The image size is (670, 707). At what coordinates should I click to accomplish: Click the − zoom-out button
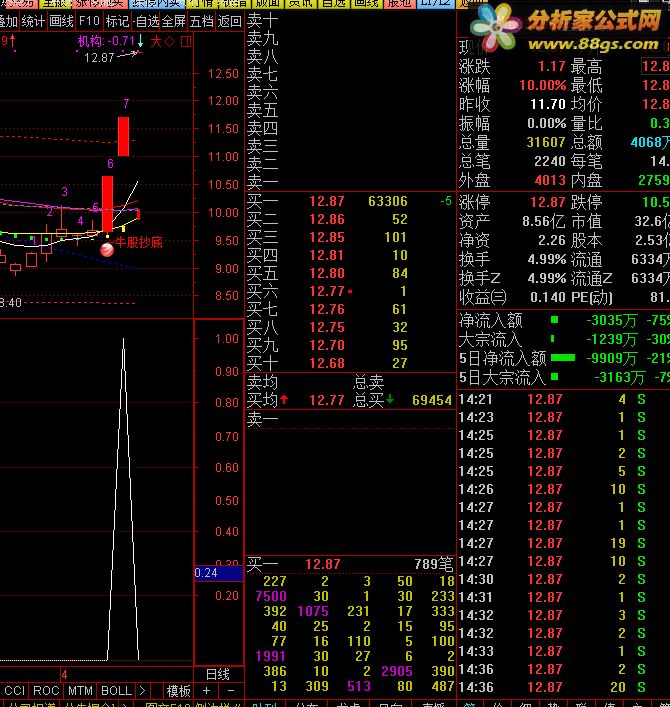click(x=231, y=691)
